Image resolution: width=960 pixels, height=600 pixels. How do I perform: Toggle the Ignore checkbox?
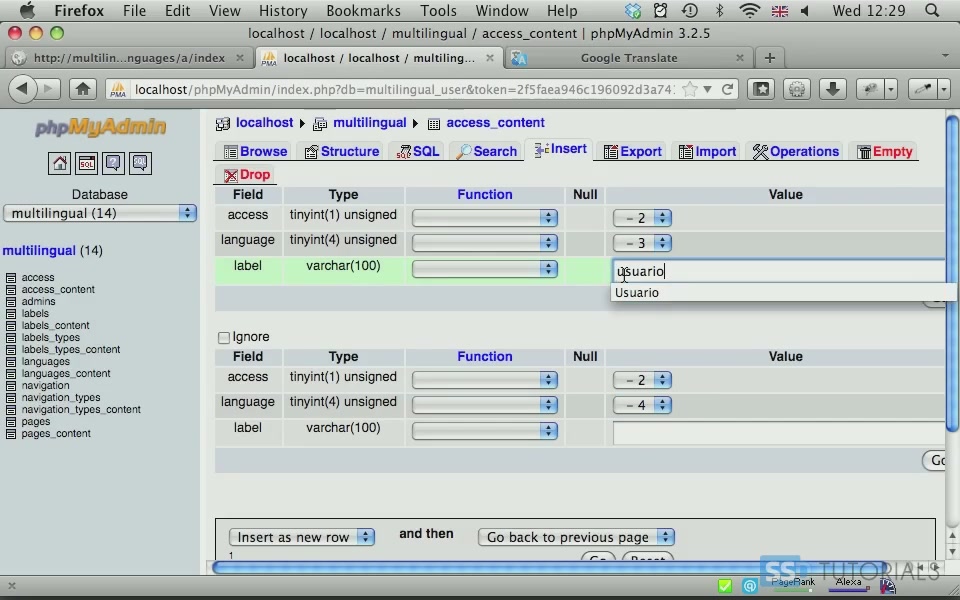click(223, 337)
